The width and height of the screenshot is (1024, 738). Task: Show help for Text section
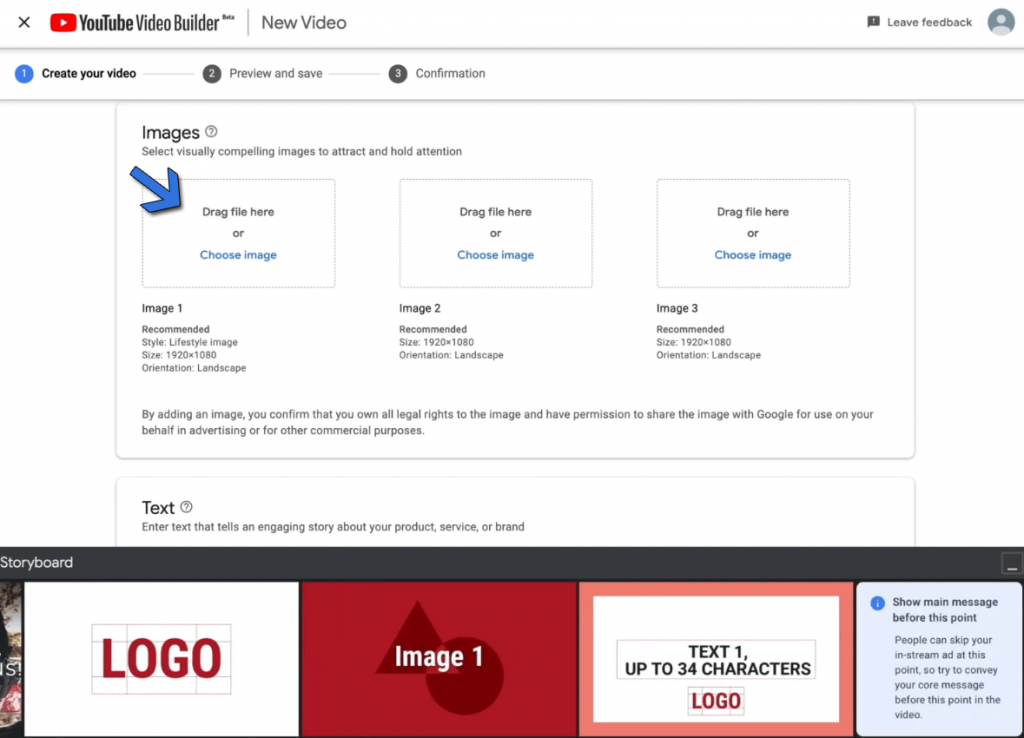186,507
